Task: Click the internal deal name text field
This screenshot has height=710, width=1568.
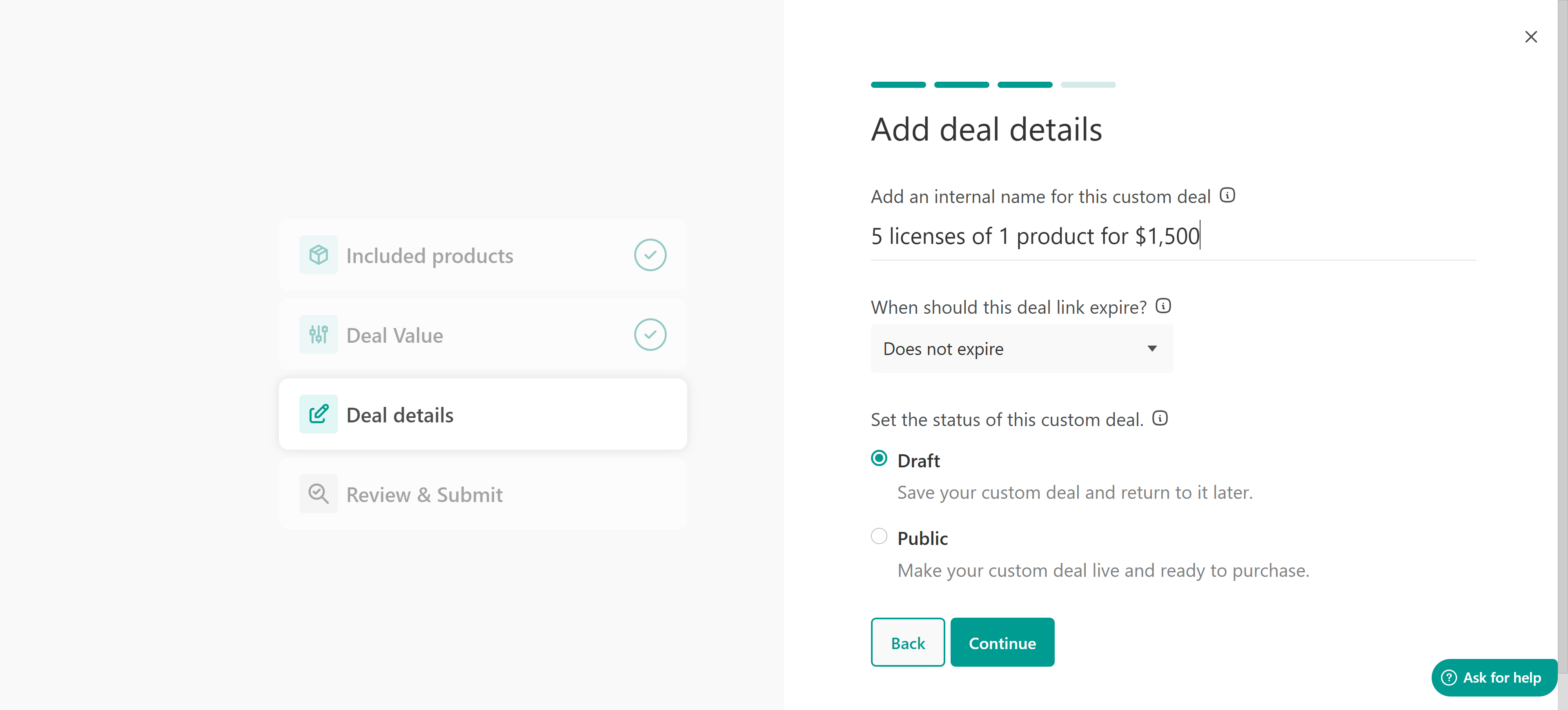Action: [1172, 236]
